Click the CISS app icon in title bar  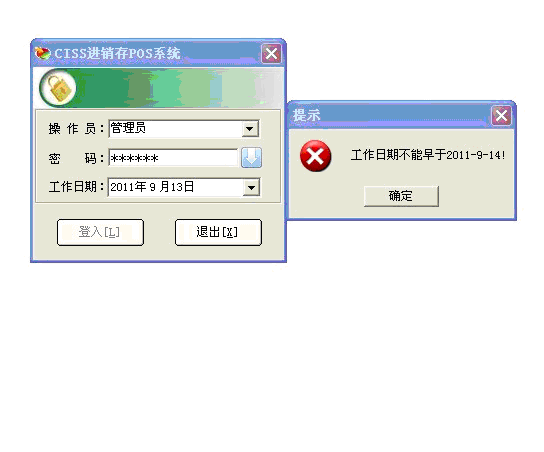tap(42, 53)
